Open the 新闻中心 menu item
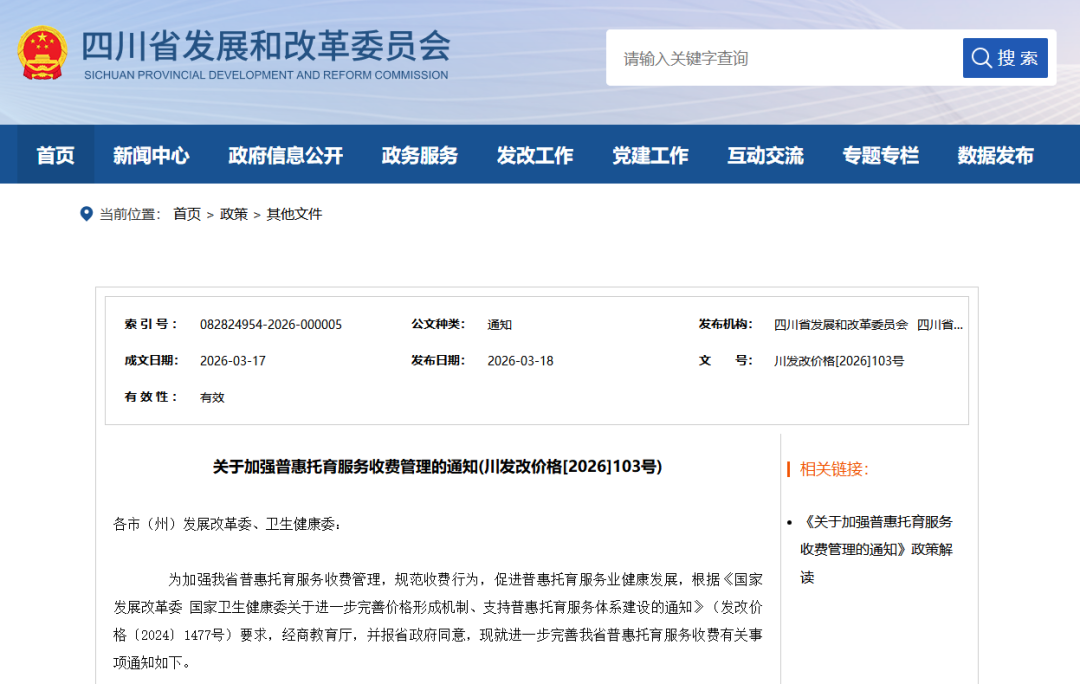Screen dimensions: 1080x684 (151, 155)
